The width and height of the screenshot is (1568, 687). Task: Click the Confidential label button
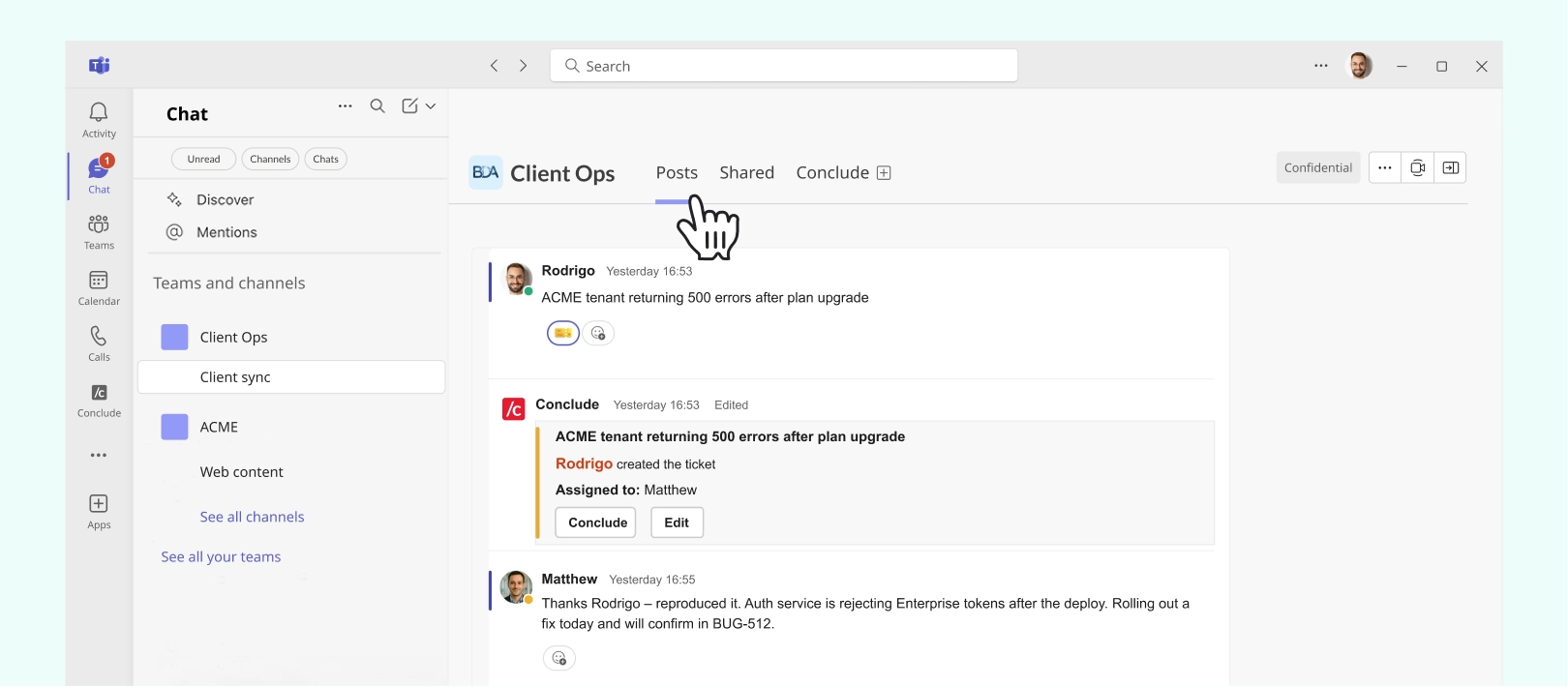[x=1318, y=167]
